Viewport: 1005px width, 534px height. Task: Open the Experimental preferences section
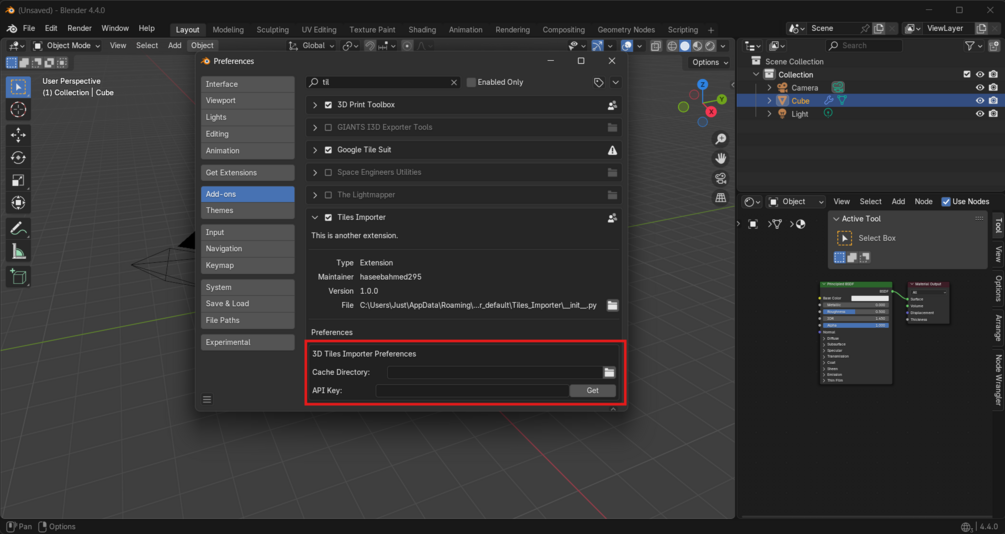pos(247,342)
